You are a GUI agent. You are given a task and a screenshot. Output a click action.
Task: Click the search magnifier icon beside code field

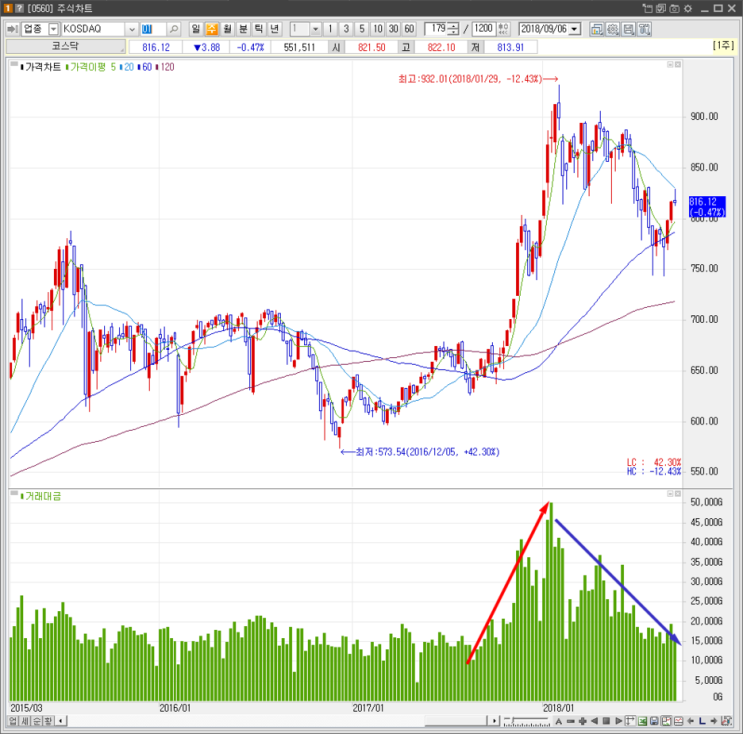click(174, 29)
